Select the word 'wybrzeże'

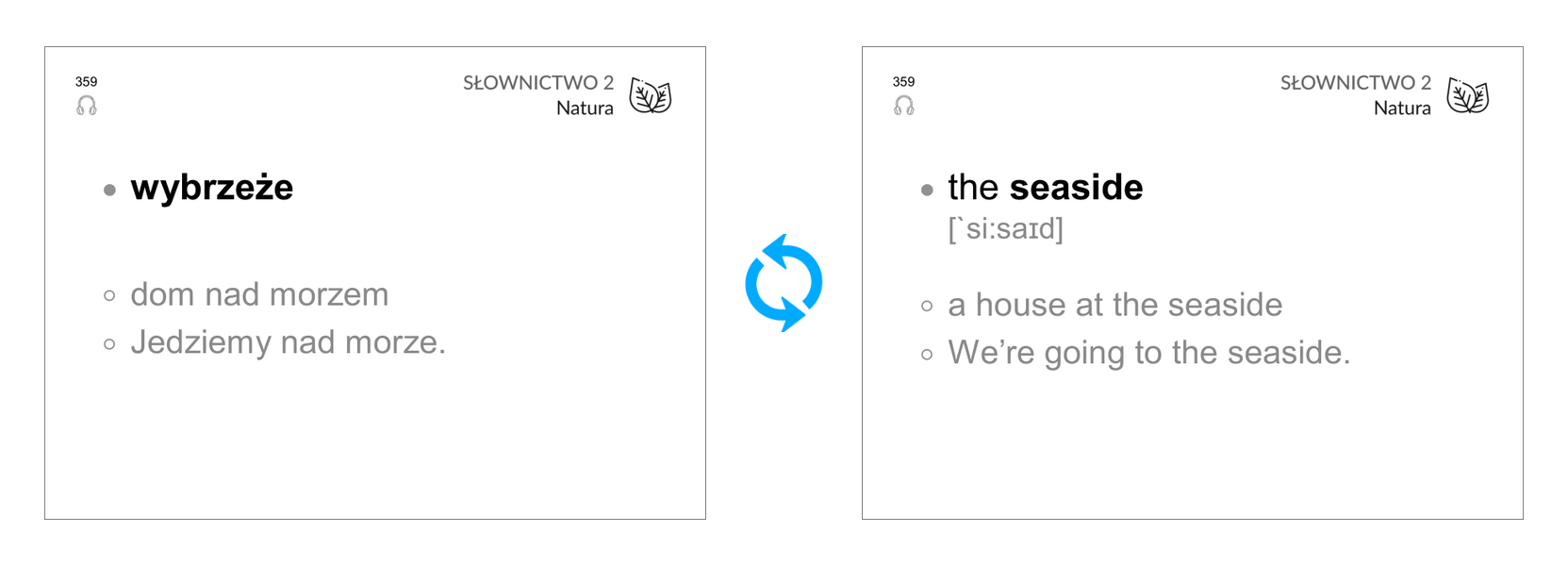click(x=212, y=188)
